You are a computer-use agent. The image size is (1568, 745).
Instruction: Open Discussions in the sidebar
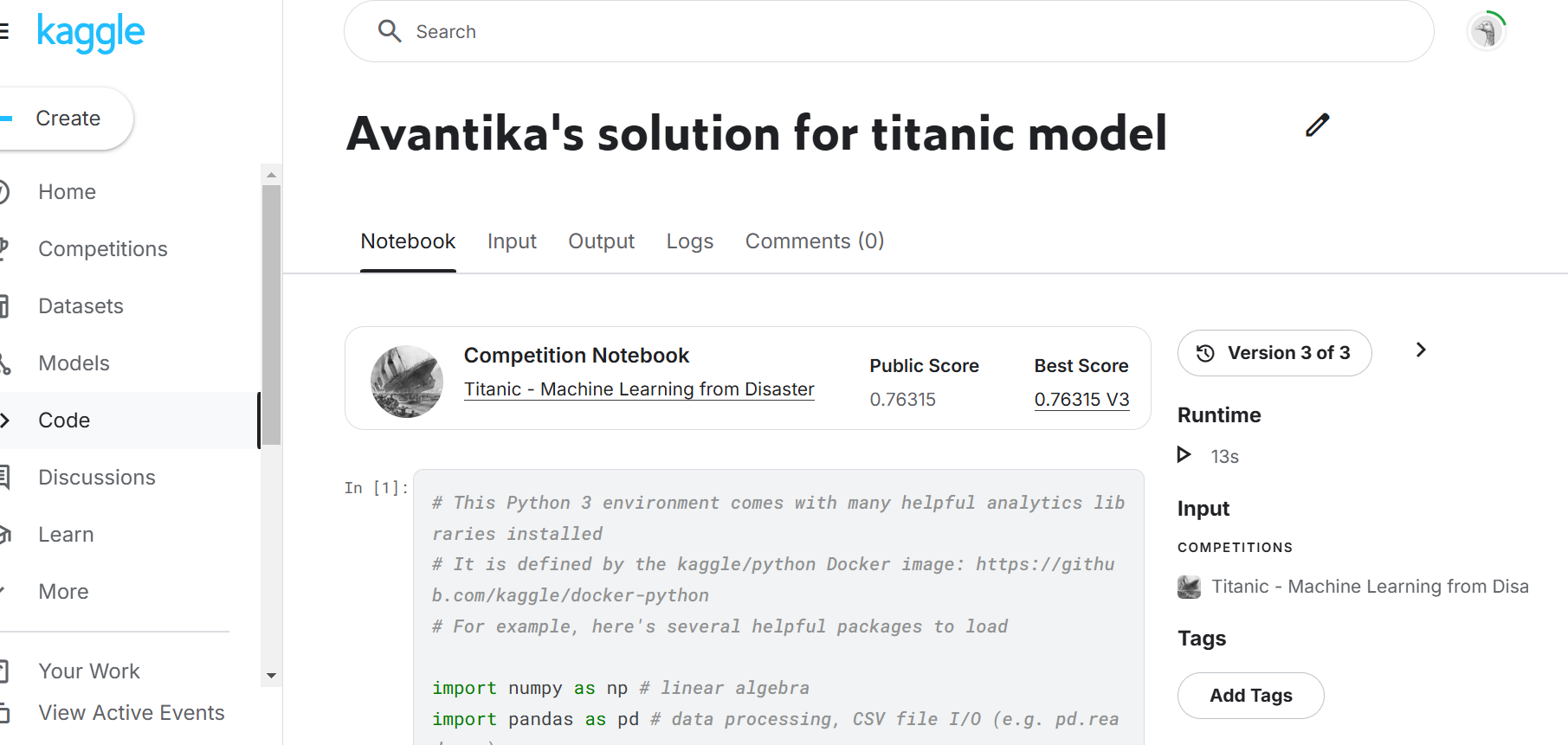[x=97, y=478]
